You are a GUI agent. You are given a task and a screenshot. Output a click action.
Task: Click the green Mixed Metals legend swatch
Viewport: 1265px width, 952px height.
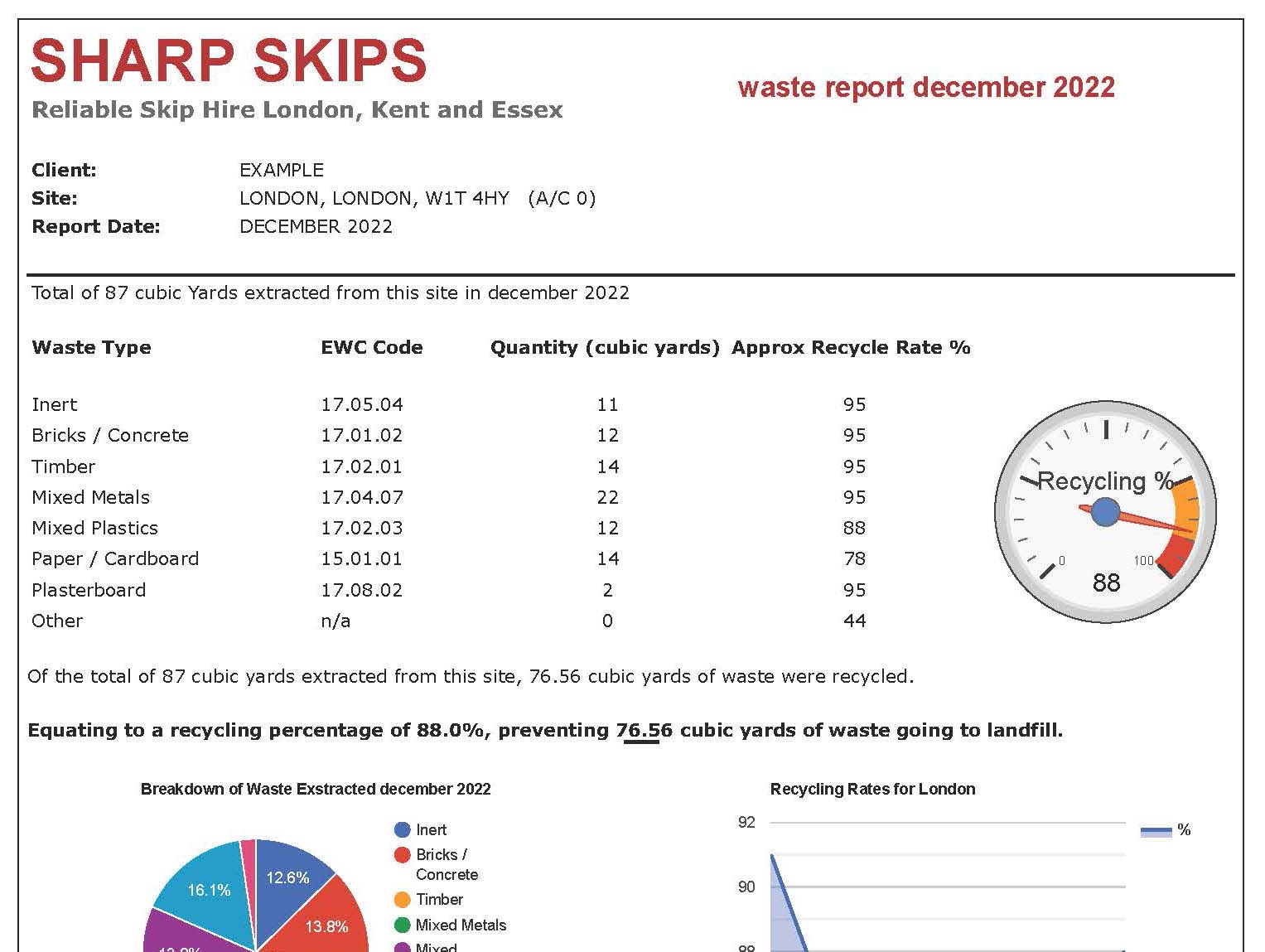click(x=403, y=925)
